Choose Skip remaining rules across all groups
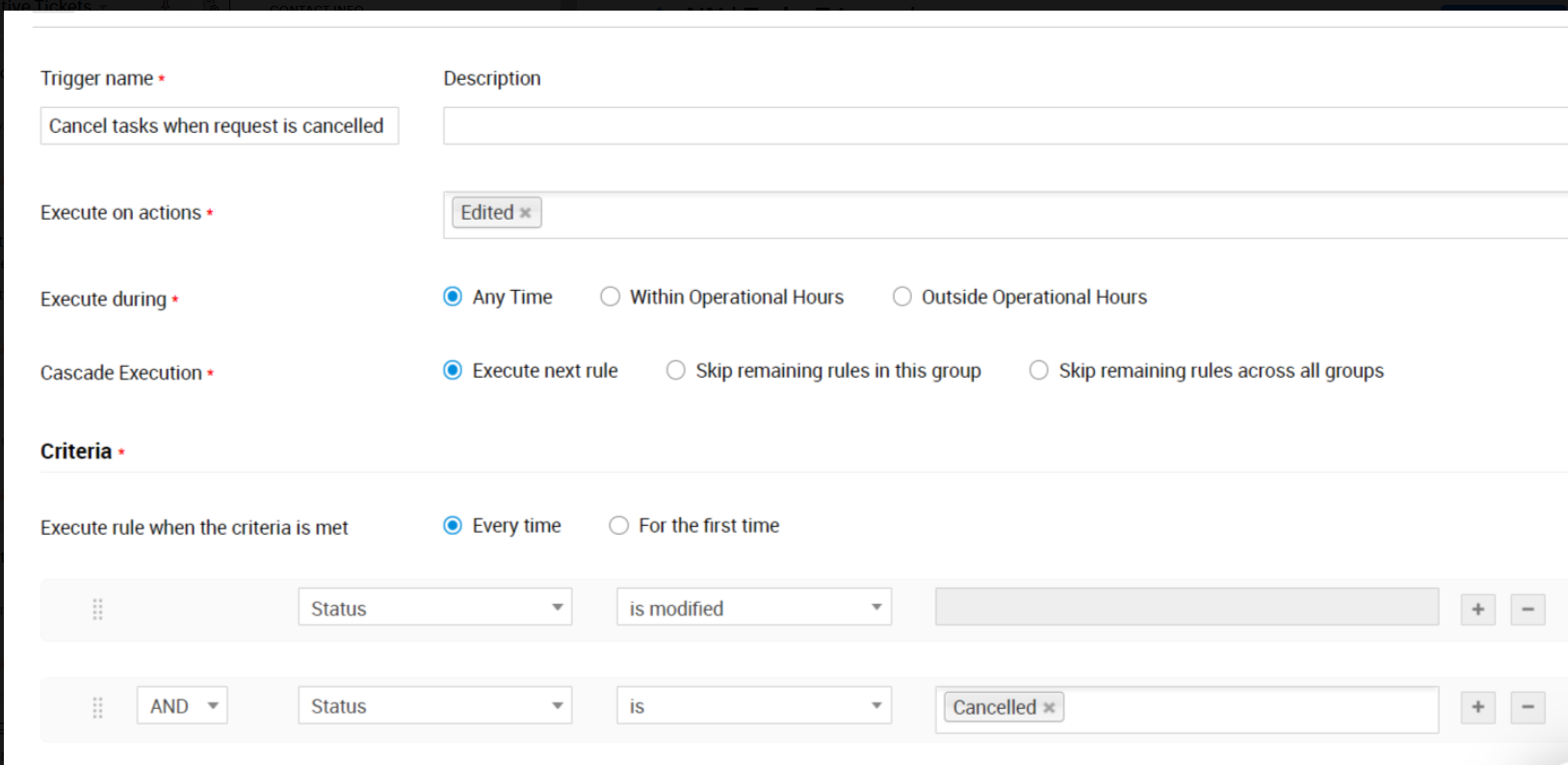 point(1039,371)
